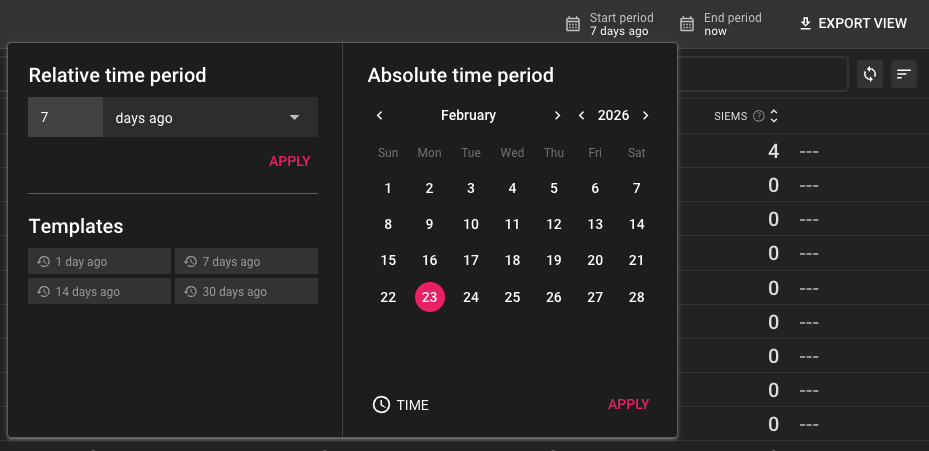Click EXPORT VIEW button

tap(853, 24)
